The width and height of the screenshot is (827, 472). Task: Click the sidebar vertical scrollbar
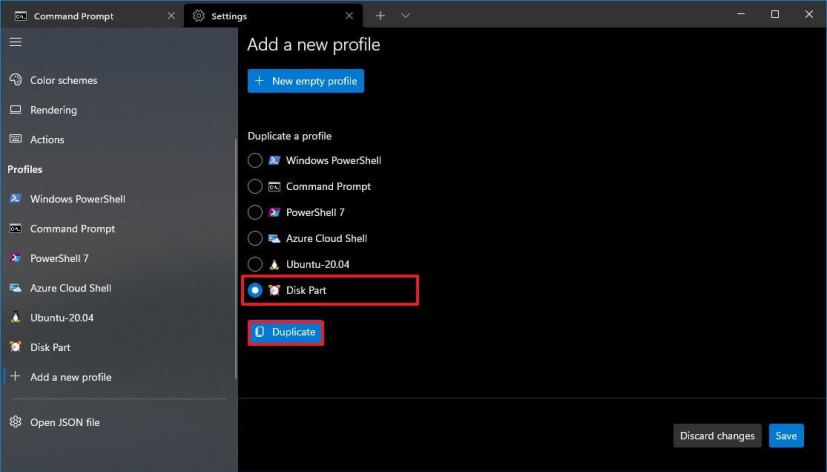(x=236, y=258)
